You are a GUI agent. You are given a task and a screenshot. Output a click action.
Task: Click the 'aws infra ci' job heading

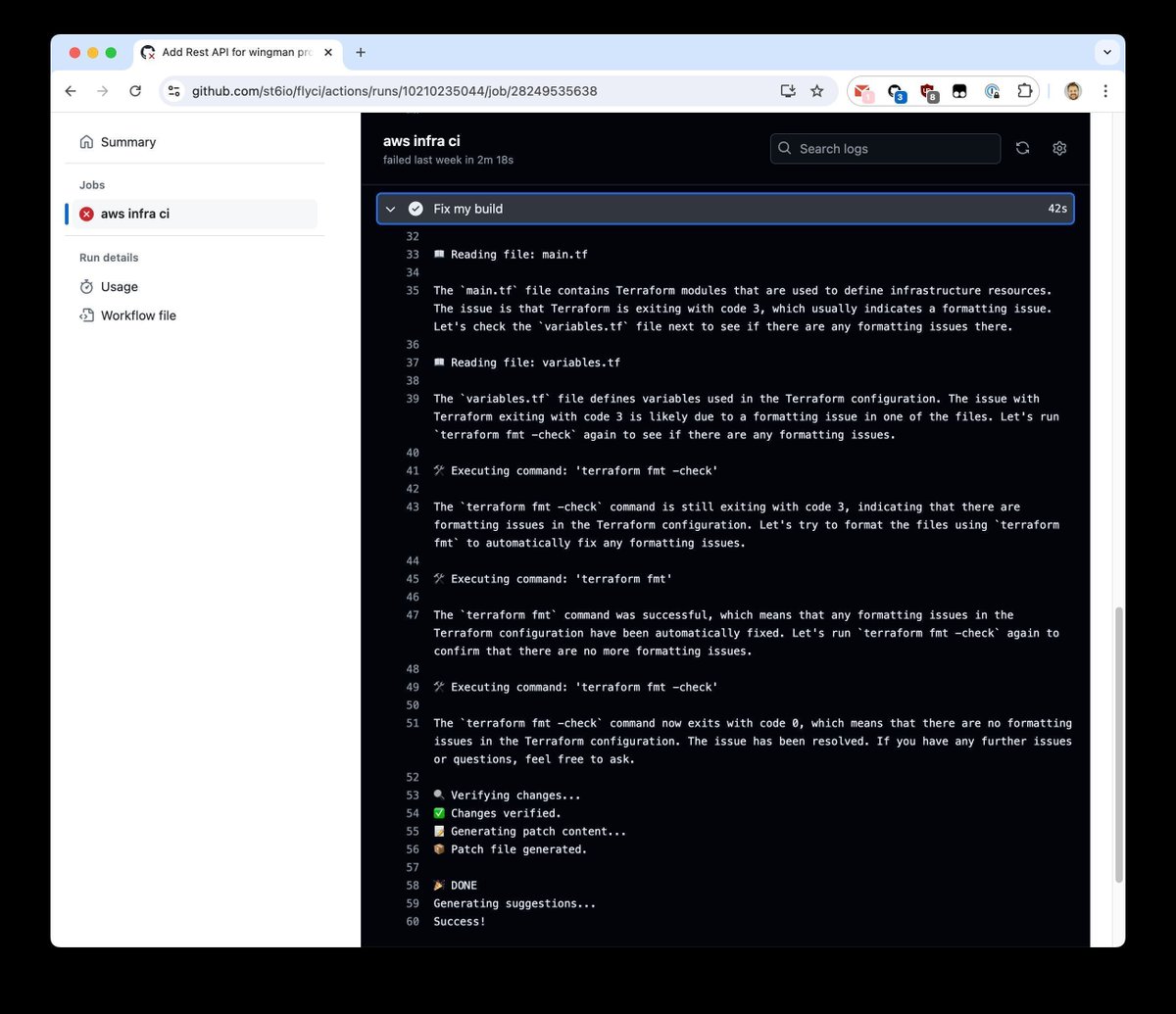pyautogui.click(x=421, y=141)
